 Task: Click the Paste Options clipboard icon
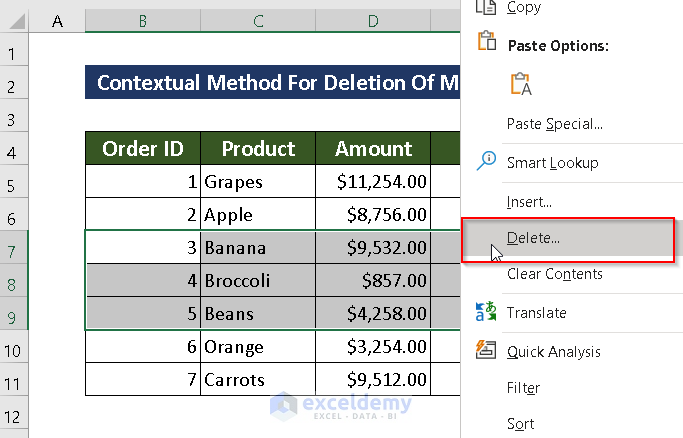487,42
